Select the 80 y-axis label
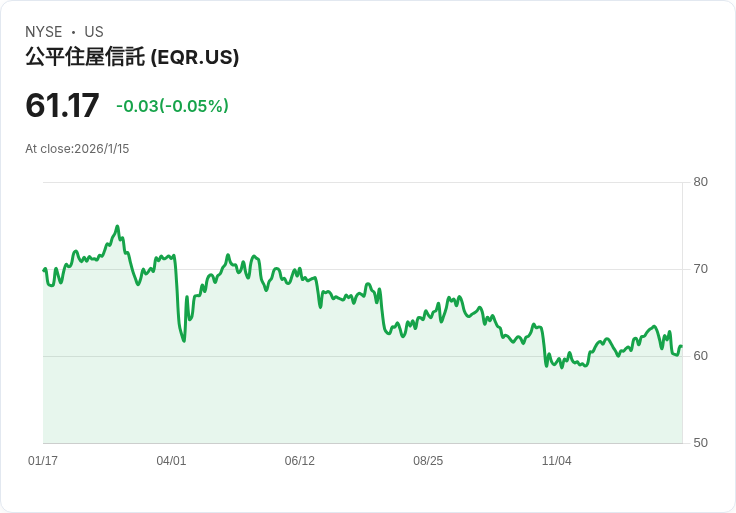The image size is (736, 513). 701,182
